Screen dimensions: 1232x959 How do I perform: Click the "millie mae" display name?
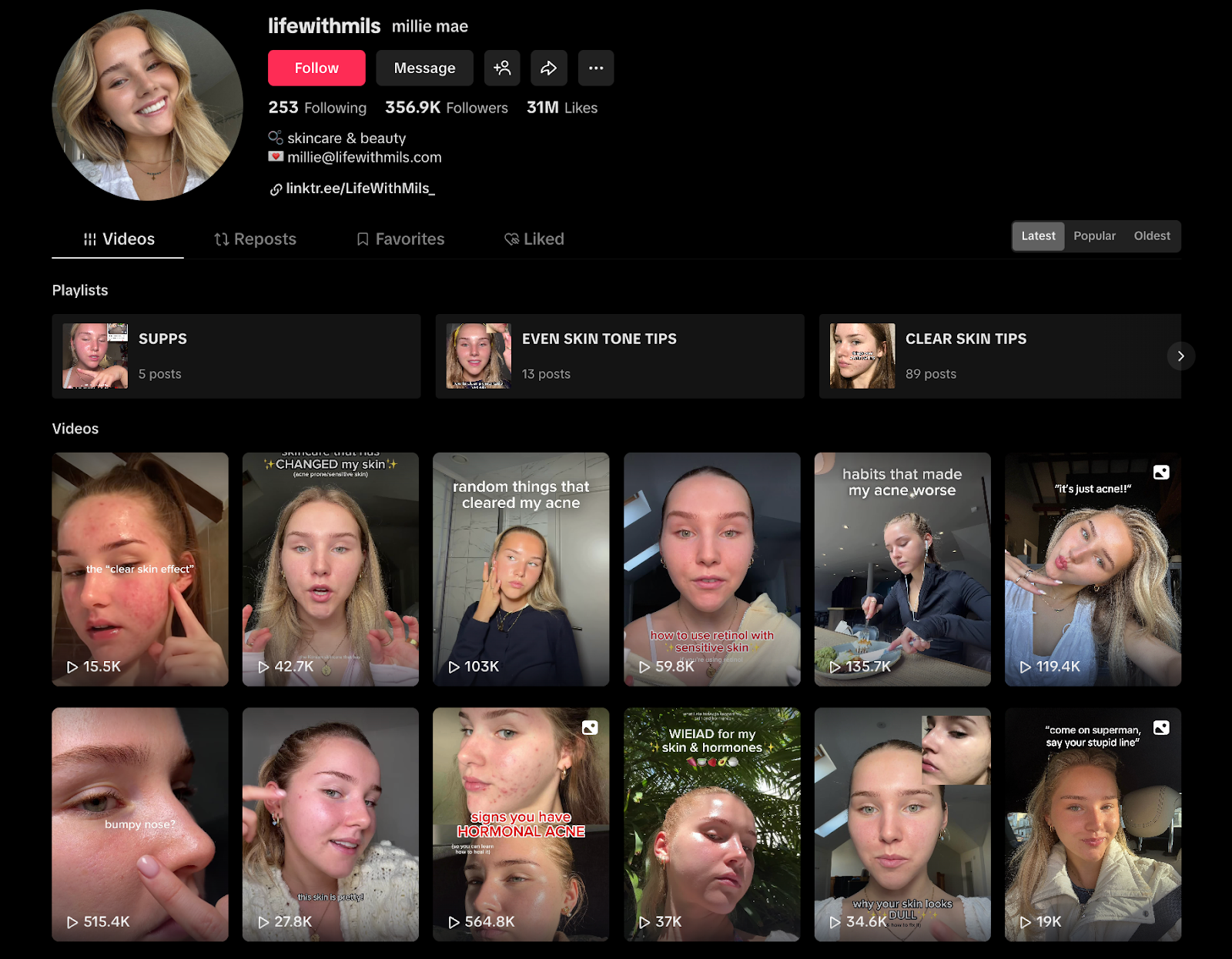[430, 26]
